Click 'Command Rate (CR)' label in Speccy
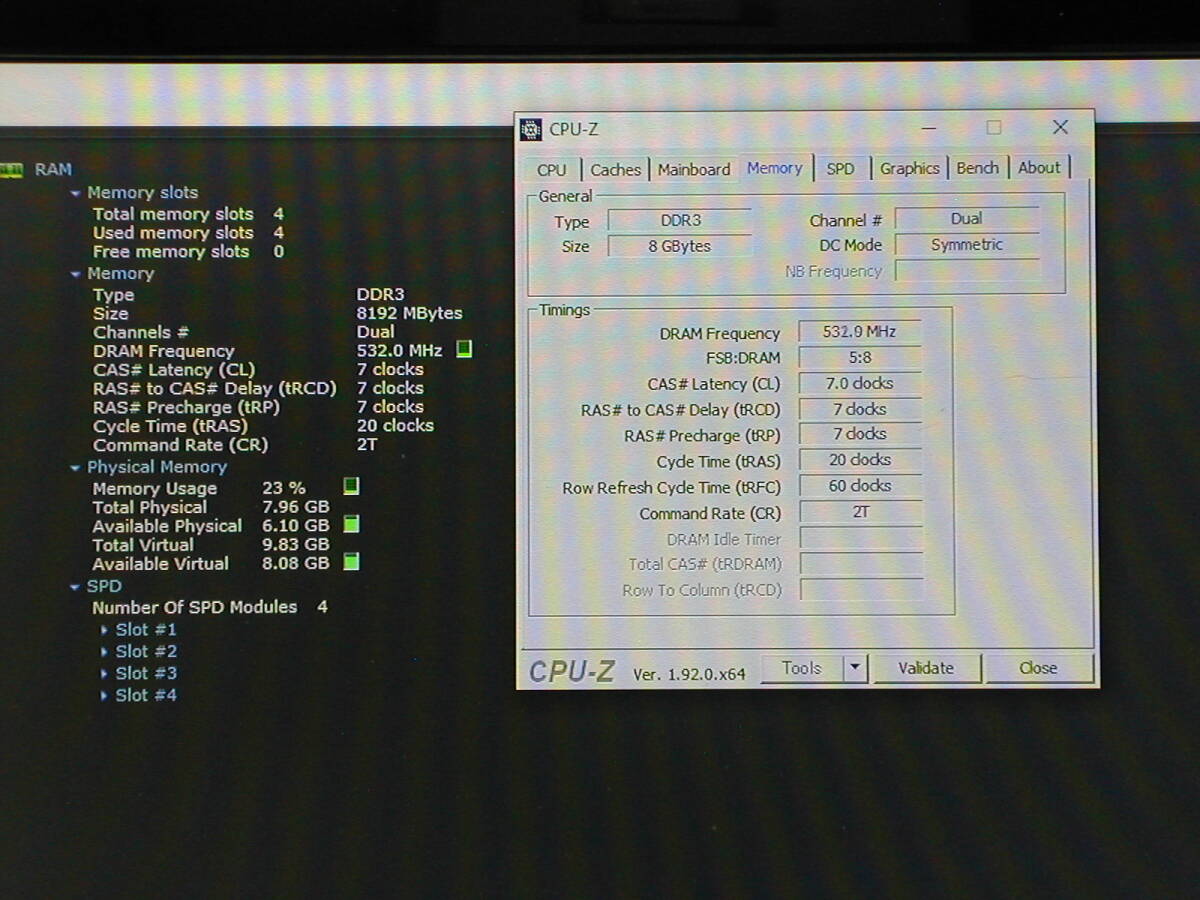The image size is (1200, 900). [x=180, y=445]
